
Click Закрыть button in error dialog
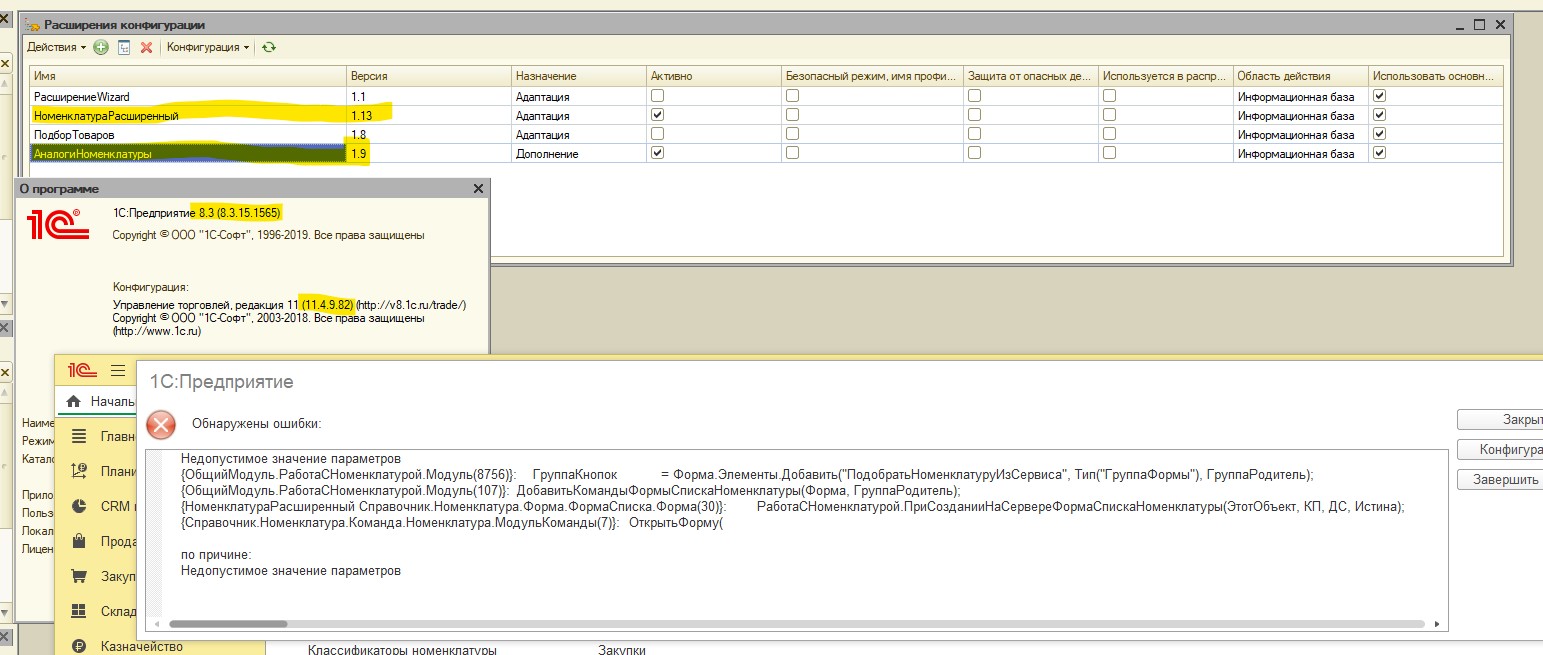1499,419
